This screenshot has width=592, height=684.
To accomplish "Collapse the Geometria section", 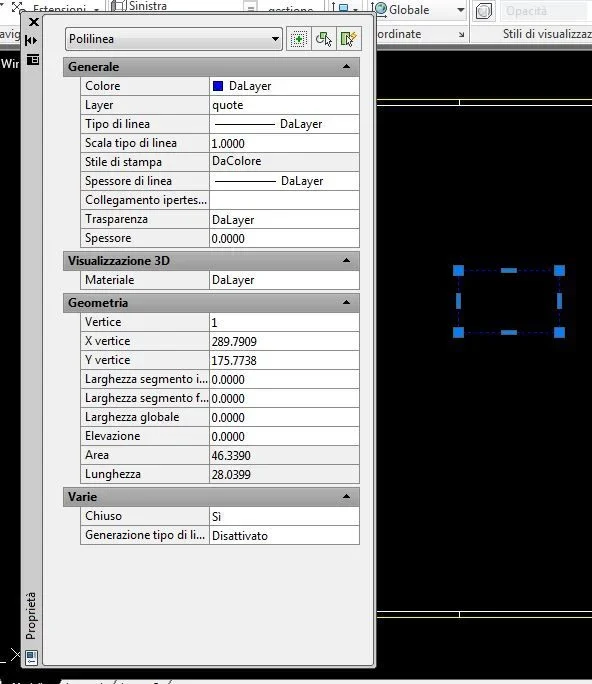I will coord(346,302).
